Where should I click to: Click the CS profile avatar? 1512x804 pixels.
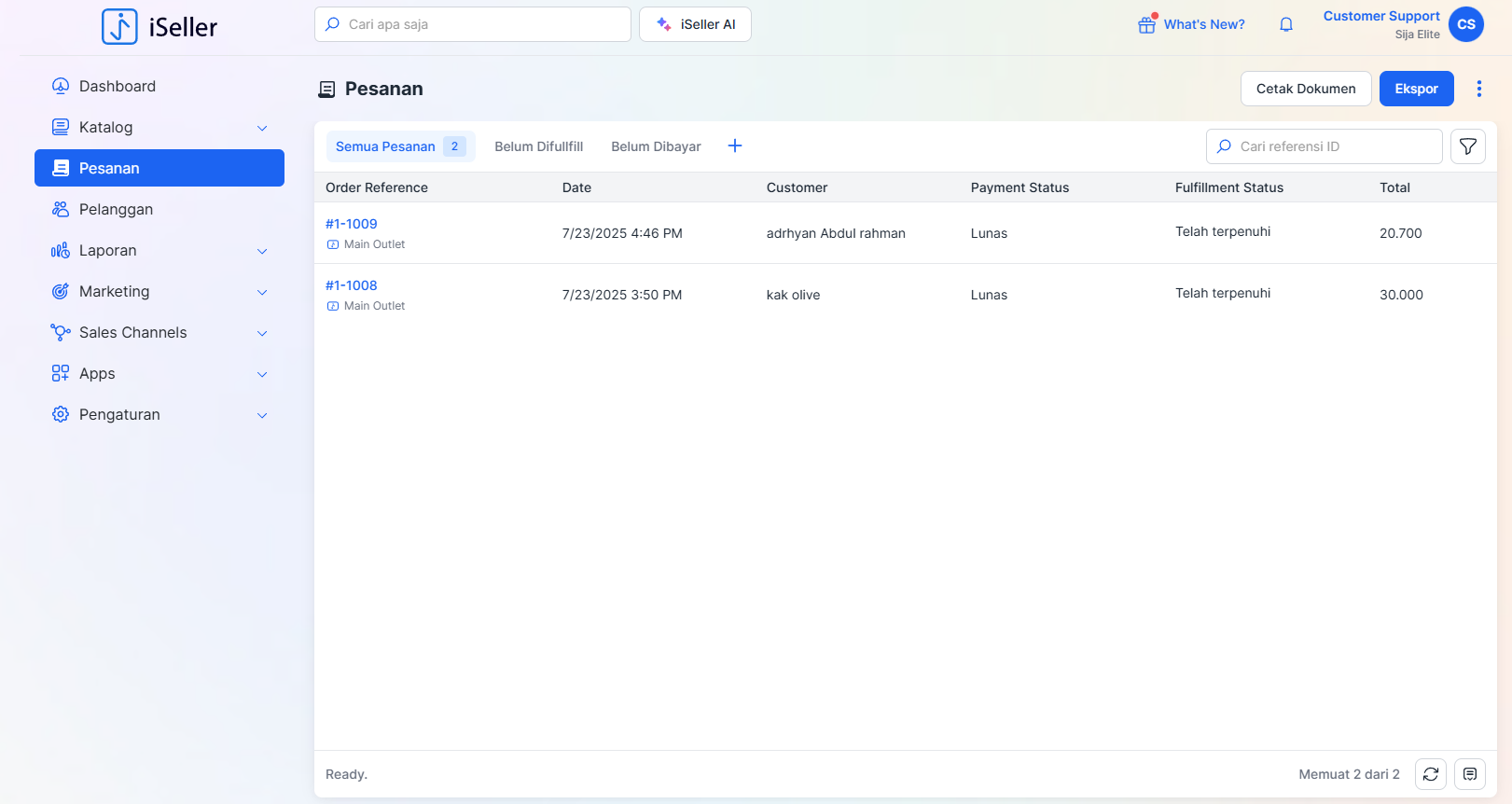point(1465,25)
